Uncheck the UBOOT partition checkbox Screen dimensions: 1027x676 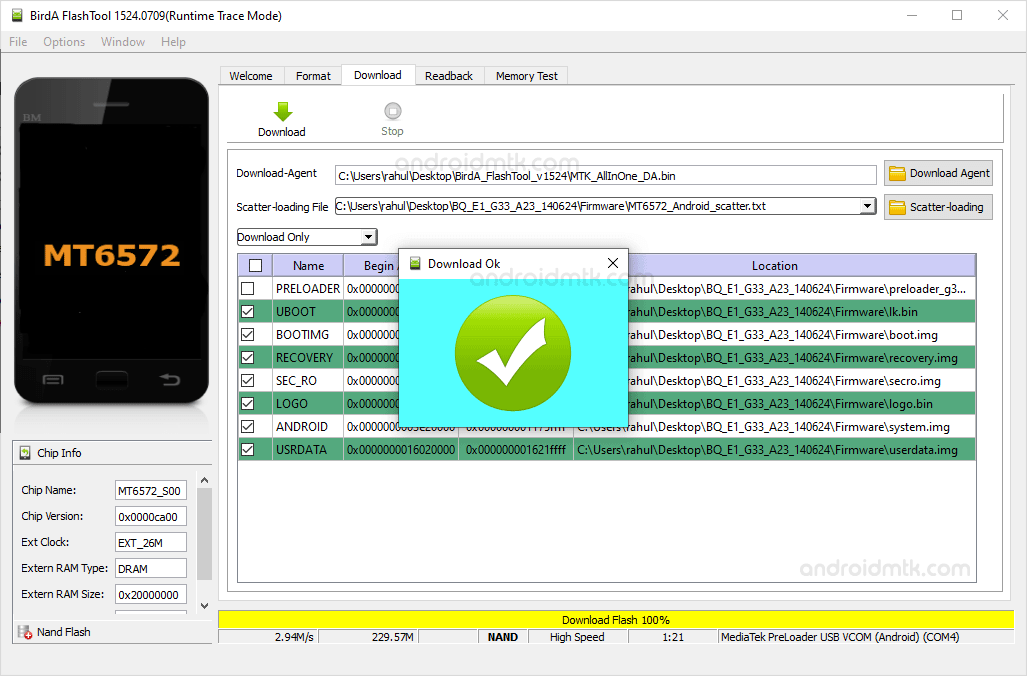point(247,312)
